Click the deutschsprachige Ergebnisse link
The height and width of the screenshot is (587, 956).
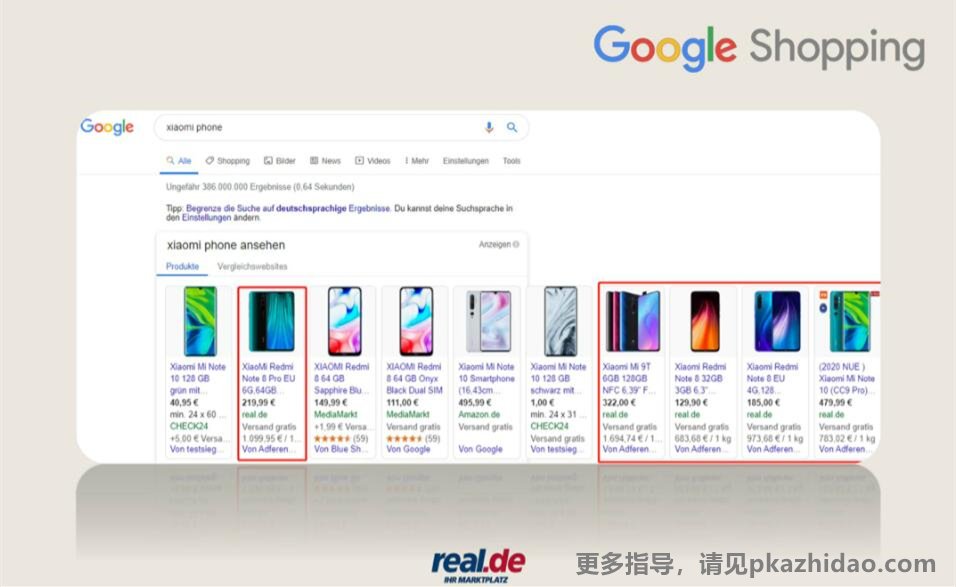pyautogui.click(x=333, y=208)
